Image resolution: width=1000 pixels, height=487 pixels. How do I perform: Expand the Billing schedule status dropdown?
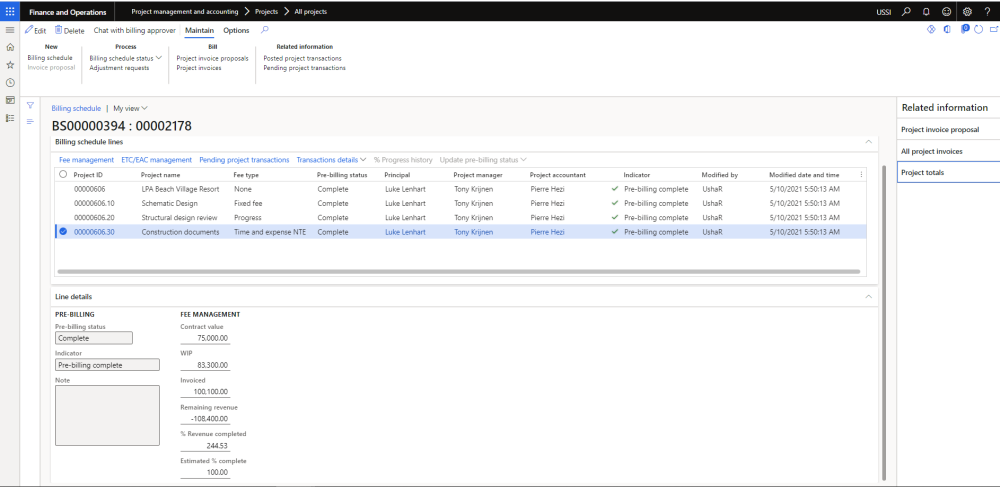(125, 58)
